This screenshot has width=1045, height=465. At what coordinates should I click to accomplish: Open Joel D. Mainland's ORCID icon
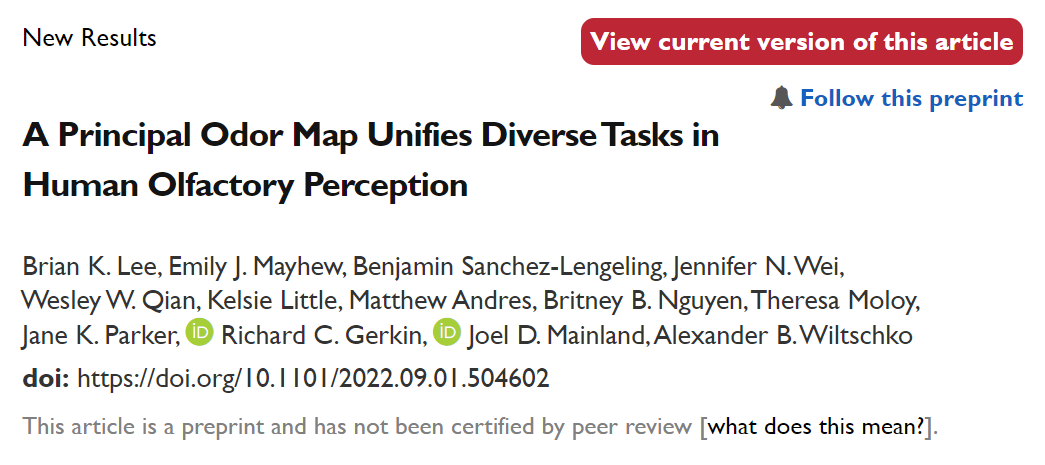447,332
